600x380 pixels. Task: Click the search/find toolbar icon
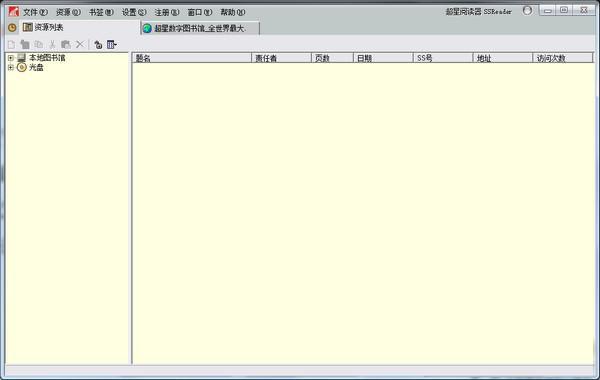[98, 45]
